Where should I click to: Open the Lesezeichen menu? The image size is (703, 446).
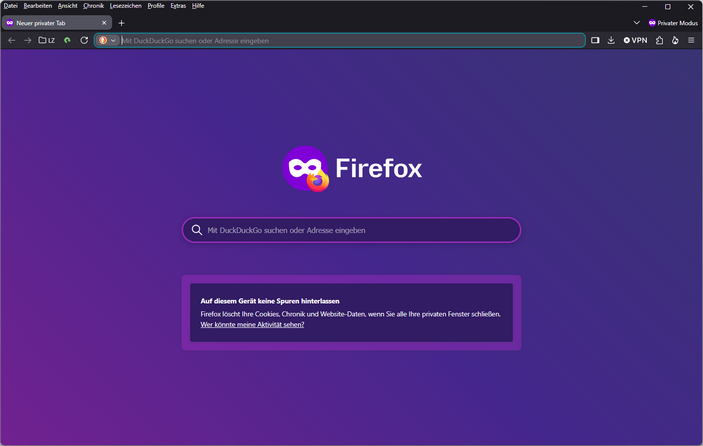pos(126,6)
